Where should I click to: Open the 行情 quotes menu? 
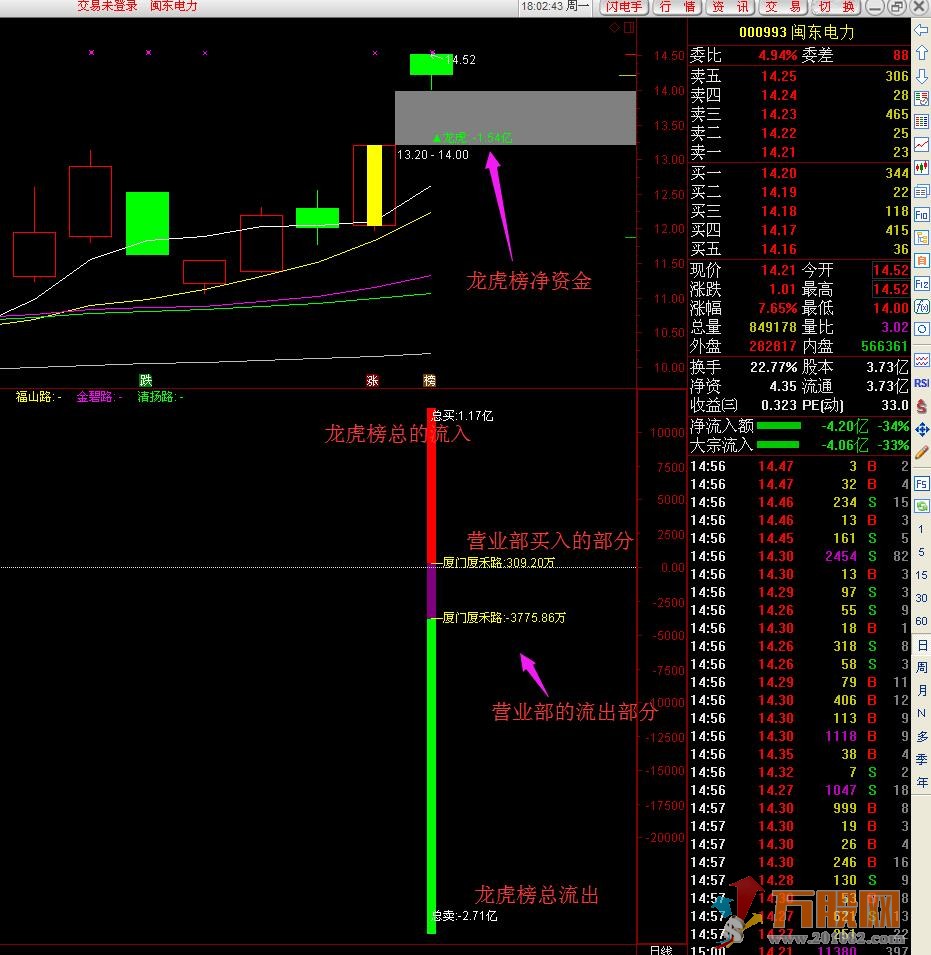678,7
